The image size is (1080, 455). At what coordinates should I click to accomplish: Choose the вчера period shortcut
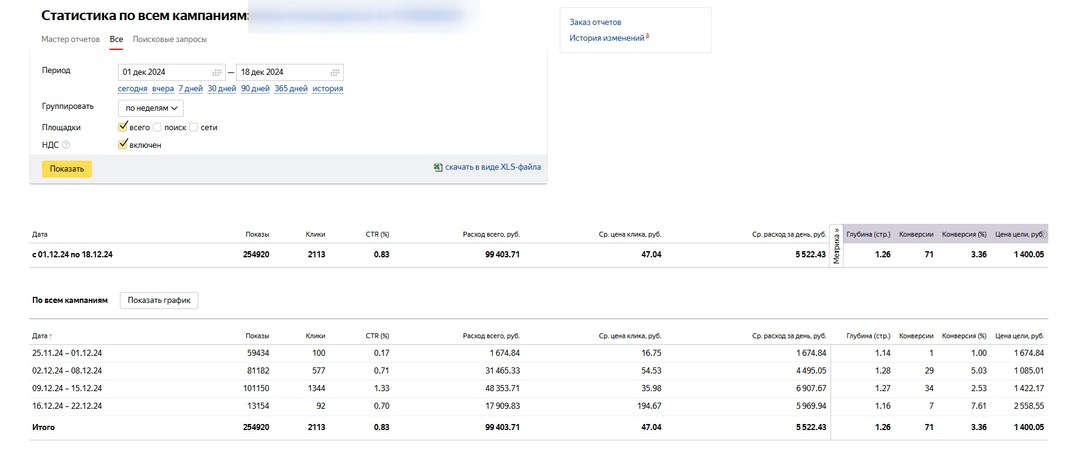(x=163, y=89)
